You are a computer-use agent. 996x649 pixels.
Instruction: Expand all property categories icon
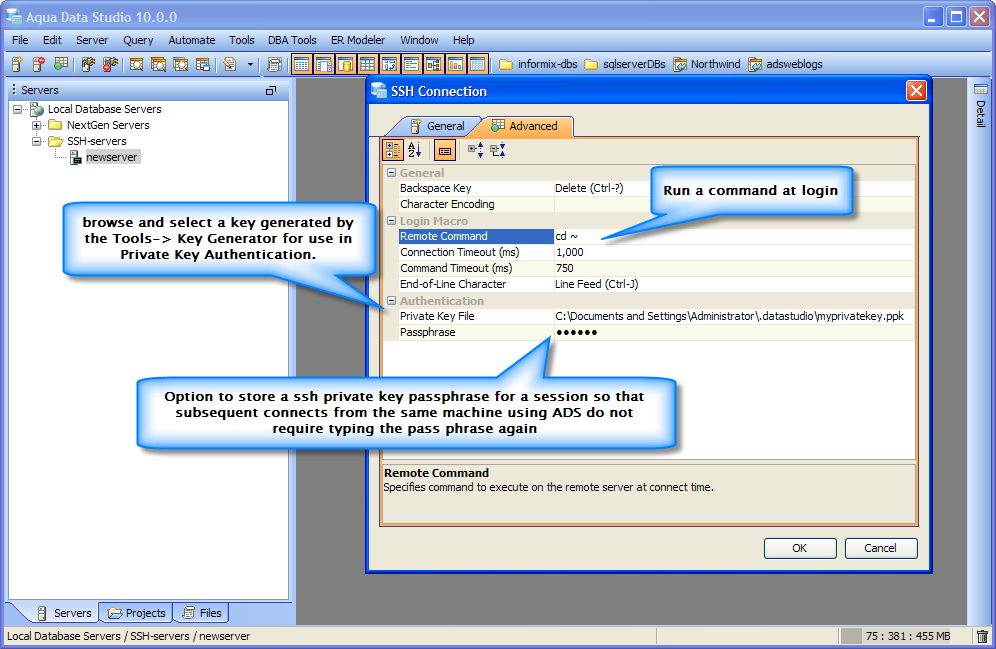coord(475,151)
